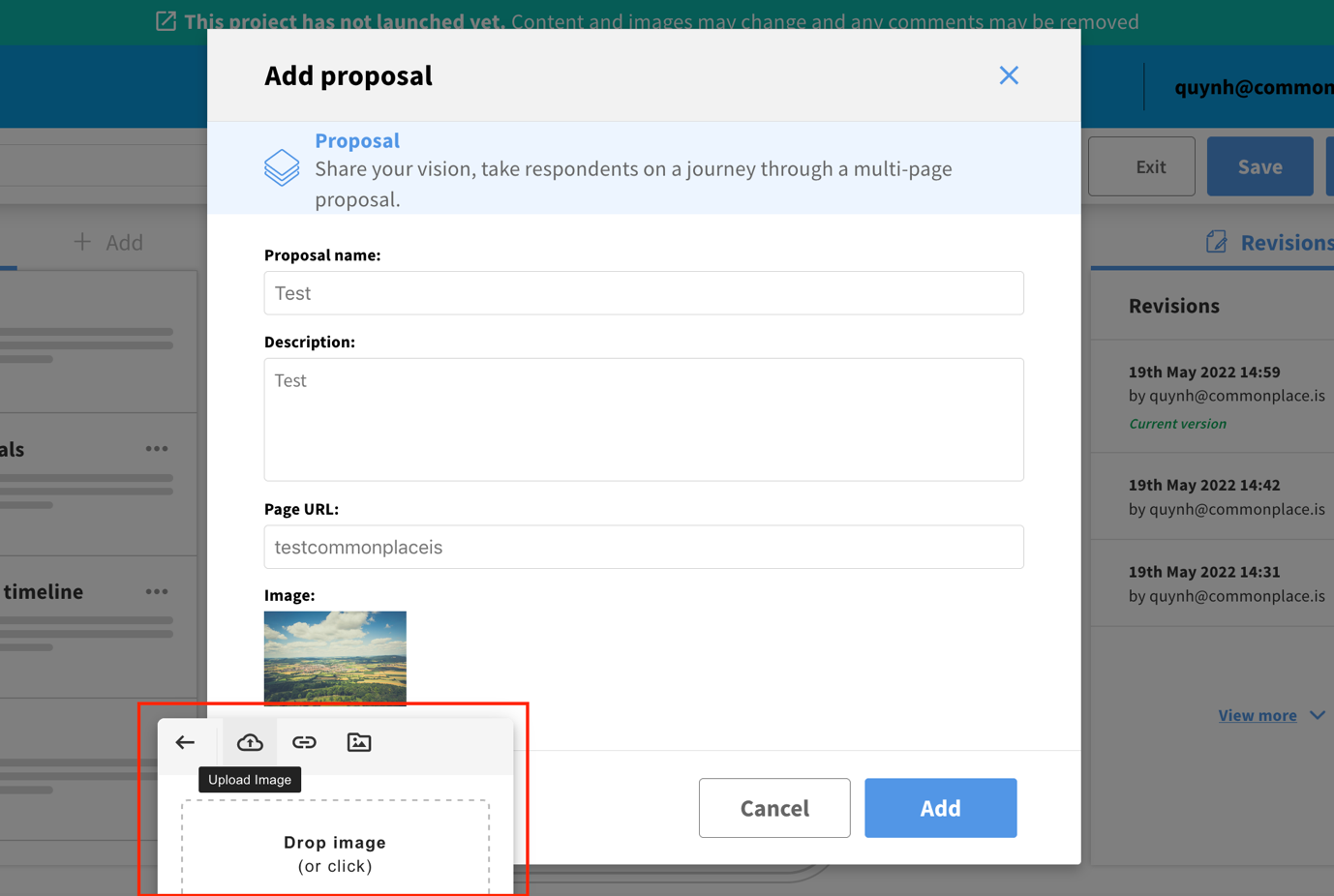The width and height of the screenshot is (1334, 896).
Task: Focus the Page URL field
Action: click(x=644, y=547)
